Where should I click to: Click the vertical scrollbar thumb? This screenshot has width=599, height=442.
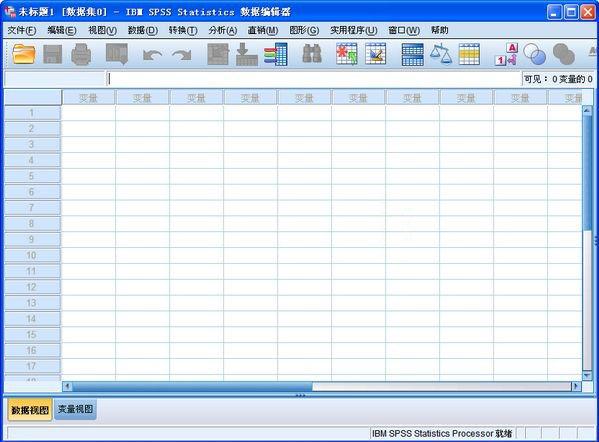click(x=587, y=173)
